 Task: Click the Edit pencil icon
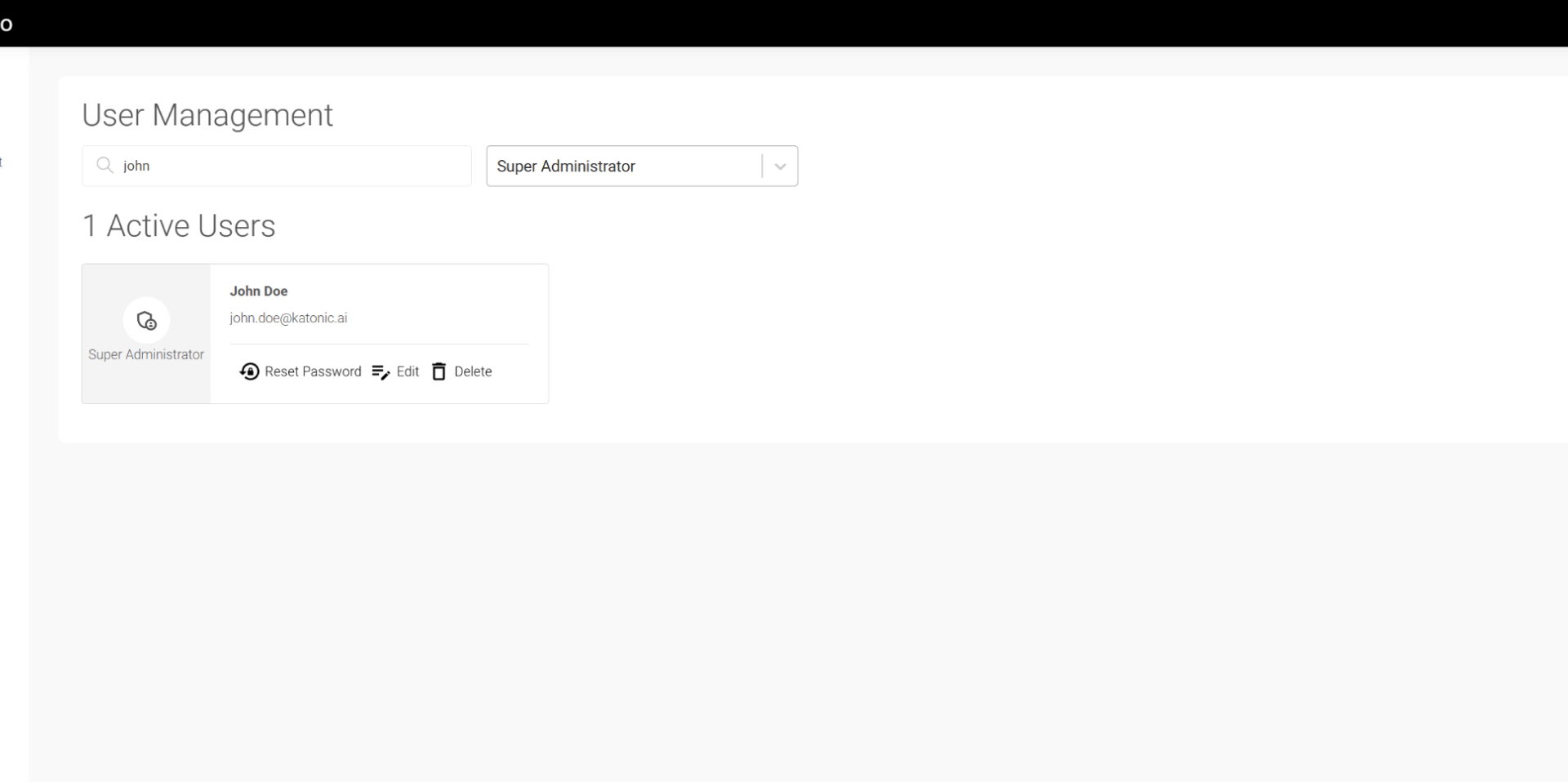click(x=380, y=371)
